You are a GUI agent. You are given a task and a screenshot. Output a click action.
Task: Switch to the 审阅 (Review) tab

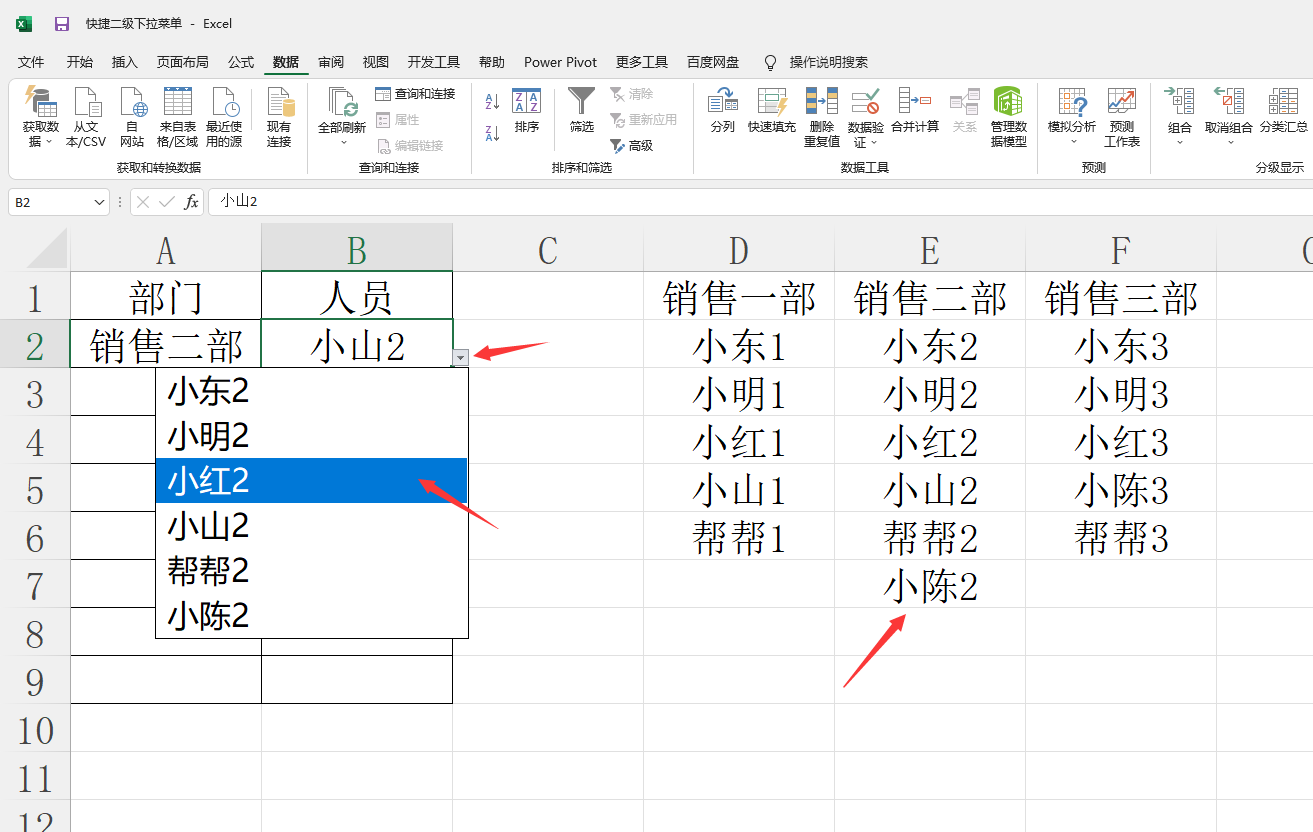pos(331,62)
